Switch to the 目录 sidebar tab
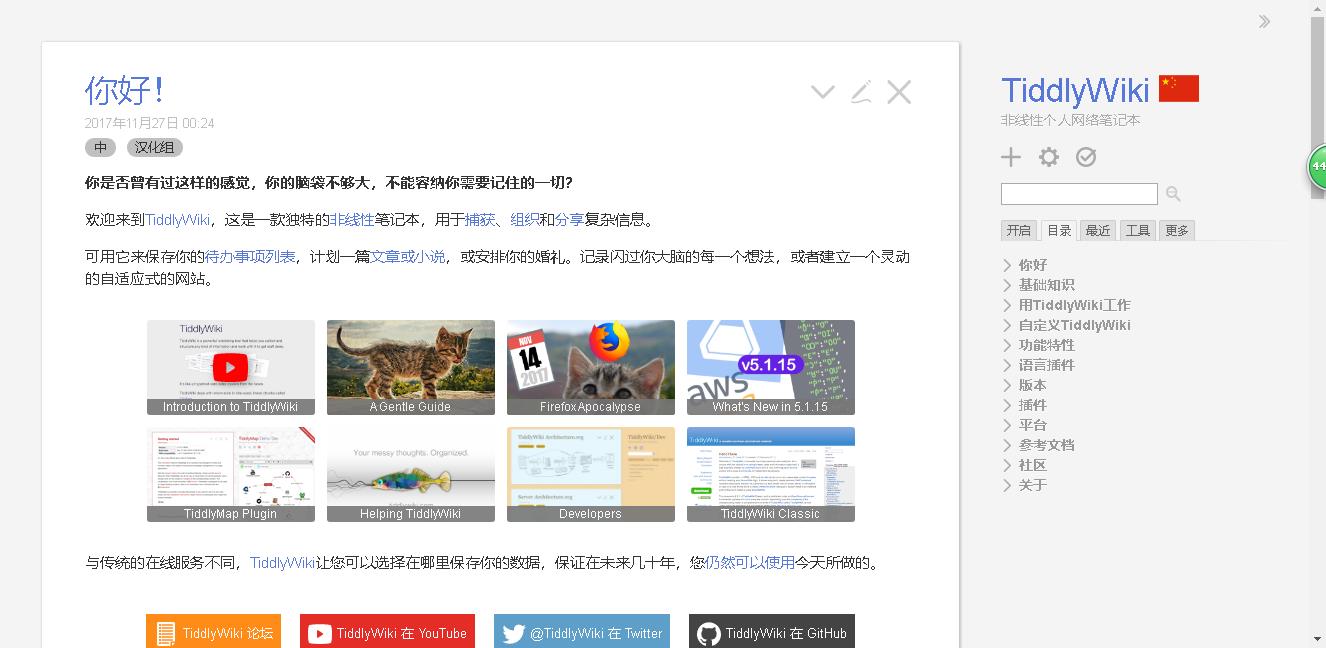 (1059, 230)
